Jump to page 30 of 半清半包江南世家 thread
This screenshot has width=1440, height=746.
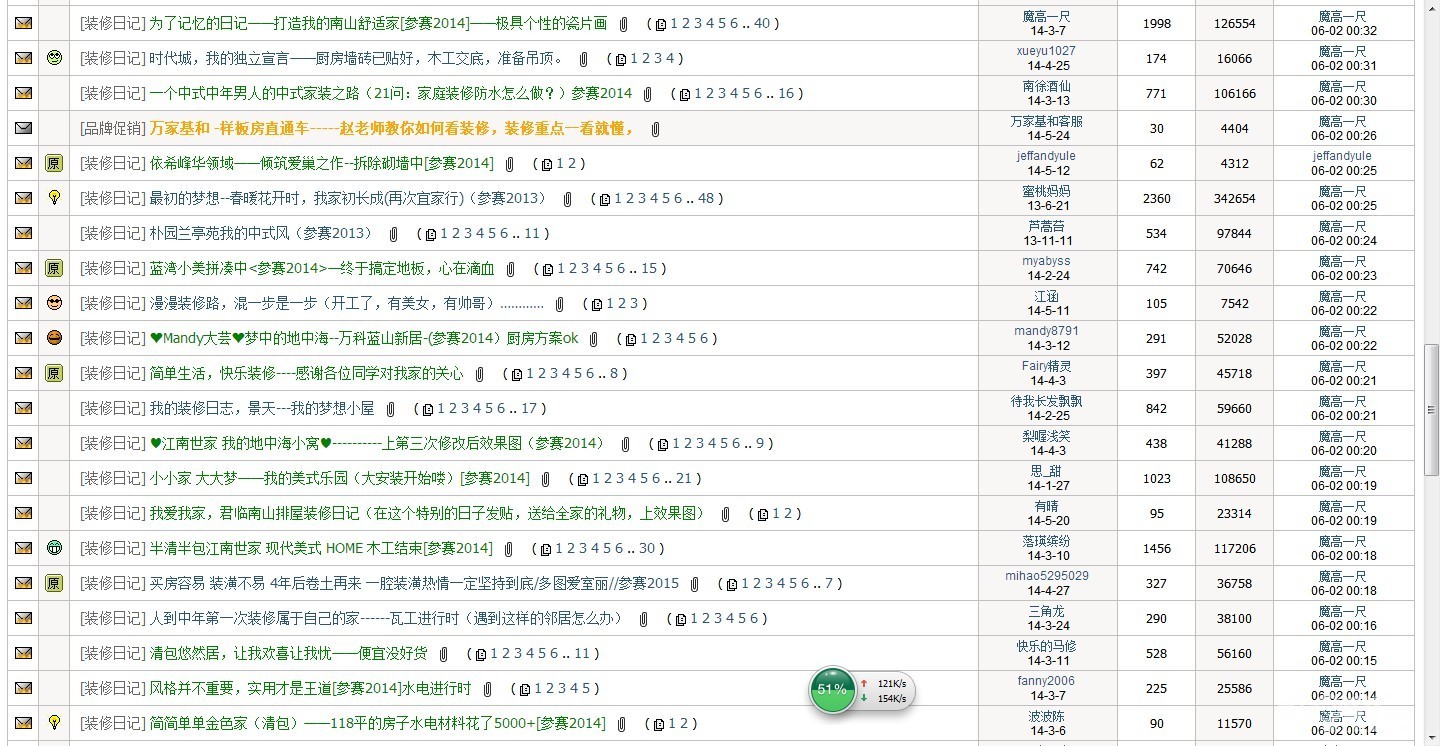(x=647, y=548)
